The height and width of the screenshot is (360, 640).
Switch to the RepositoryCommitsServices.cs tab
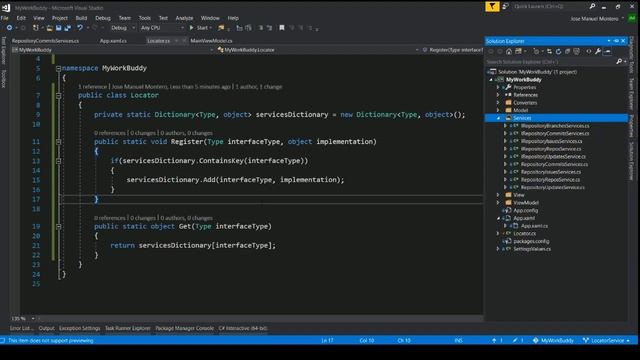tap(45, 41)
